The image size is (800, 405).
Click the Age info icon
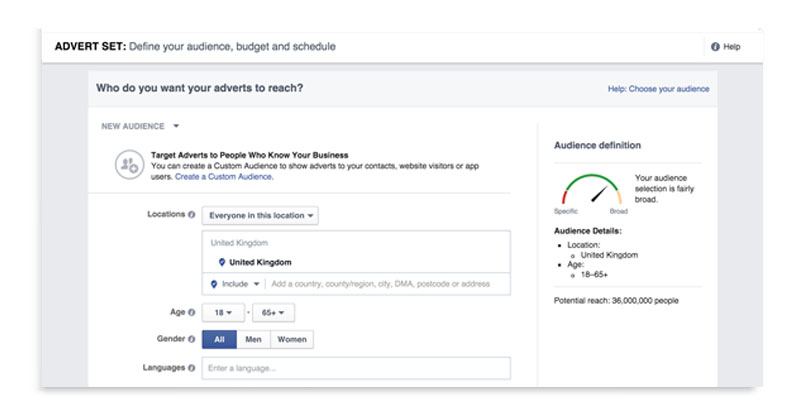191,312
